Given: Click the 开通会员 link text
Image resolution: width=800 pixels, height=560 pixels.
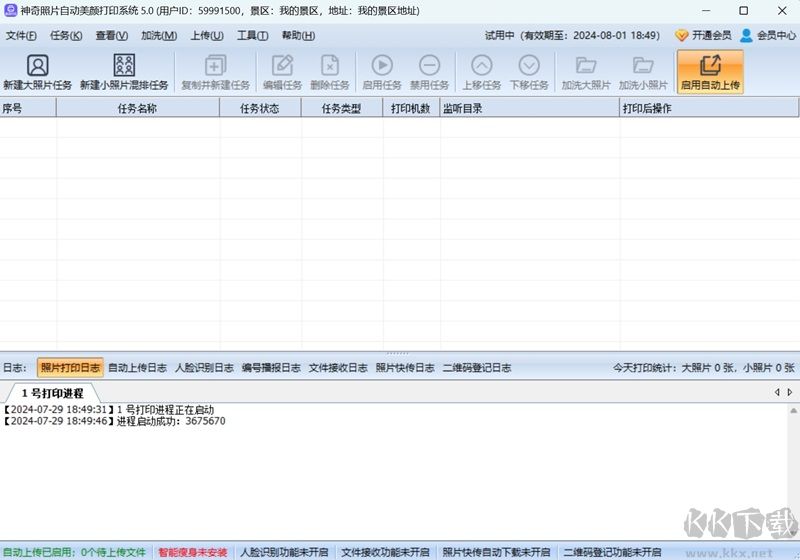Looking at the screenshot, I should point(711,35).
